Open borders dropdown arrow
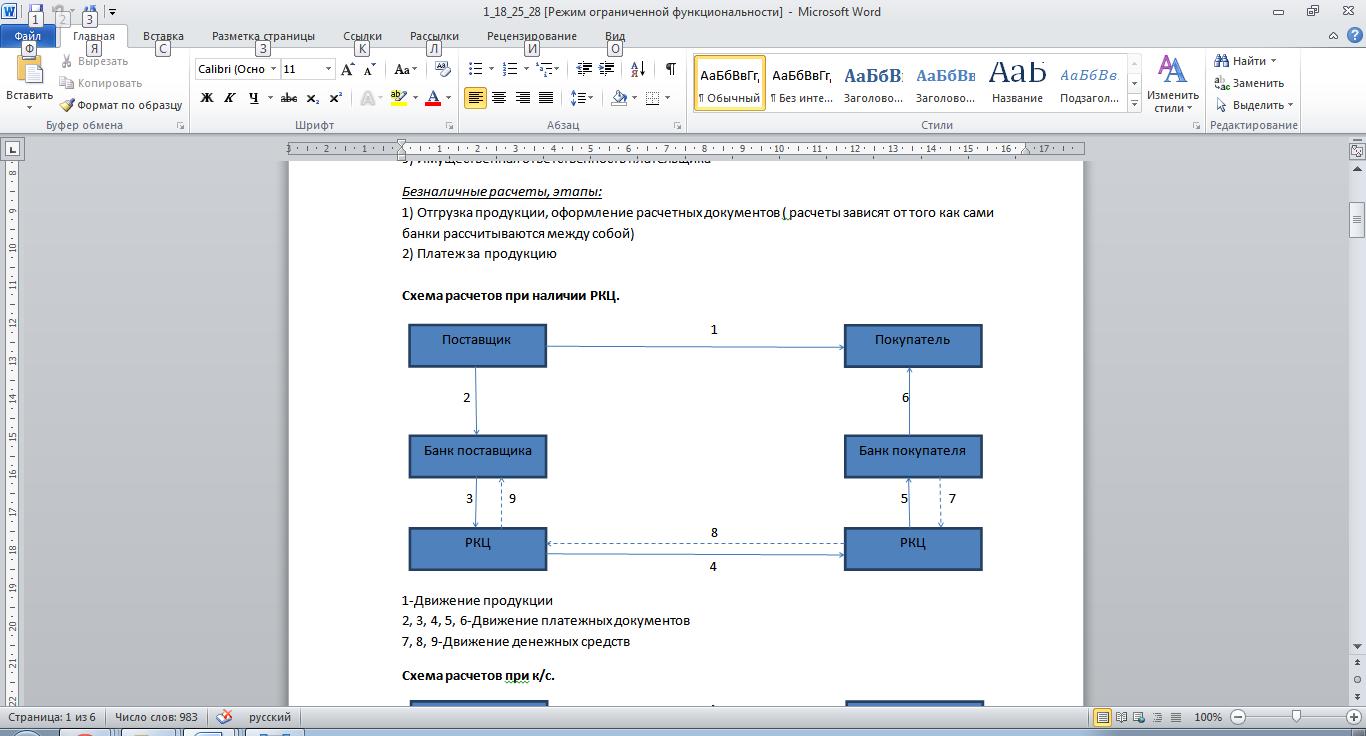 [669, 98]
